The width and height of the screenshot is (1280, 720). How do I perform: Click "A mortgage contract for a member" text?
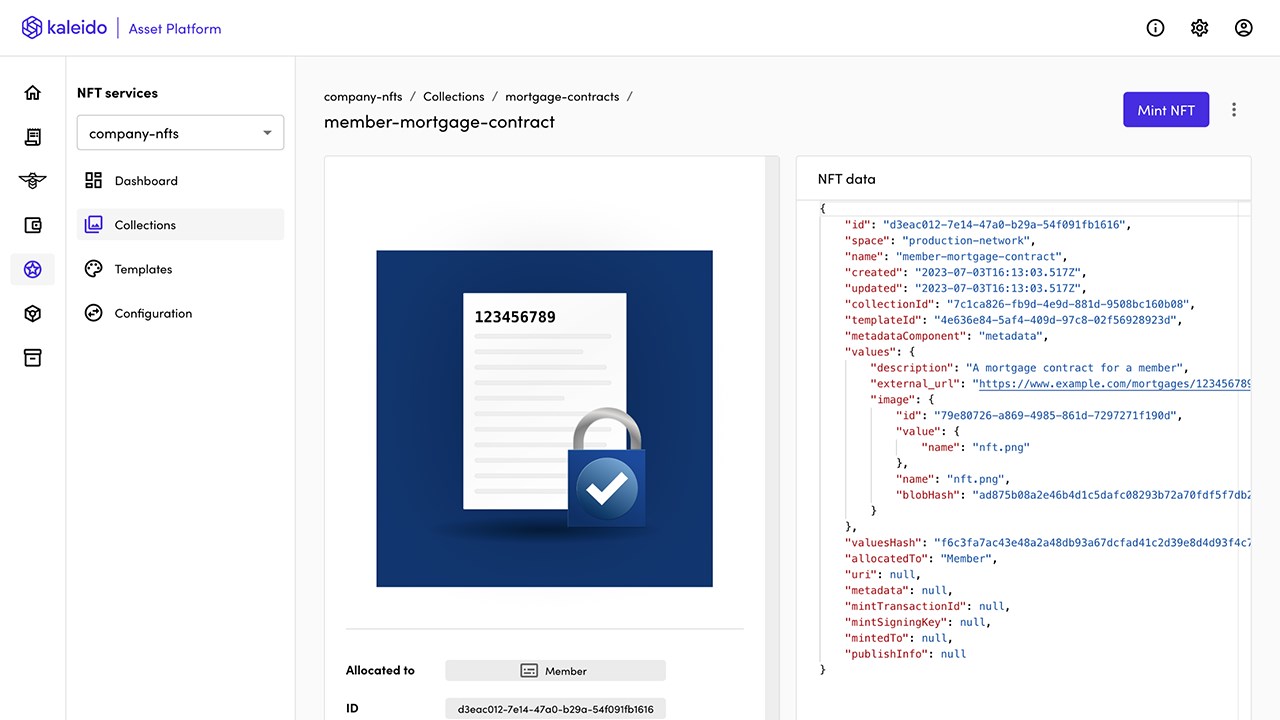tap(1077, 368)
